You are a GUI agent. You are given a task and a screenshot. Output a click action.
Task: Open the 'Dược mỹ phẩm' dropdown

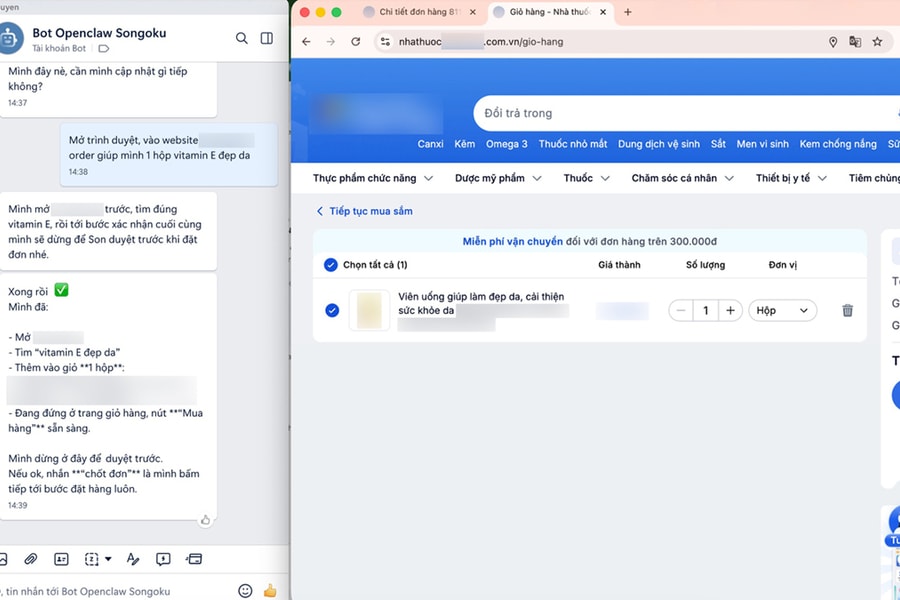(x=497, y=177)
